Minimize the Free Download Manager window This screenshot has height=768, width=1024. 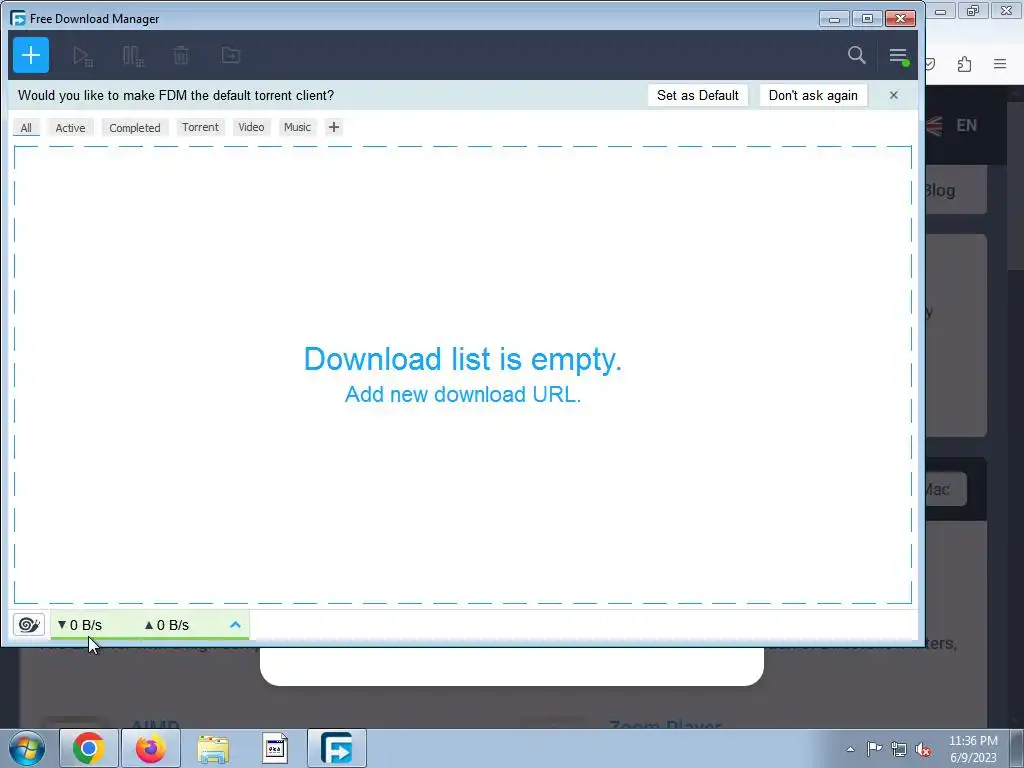(834, 19)
